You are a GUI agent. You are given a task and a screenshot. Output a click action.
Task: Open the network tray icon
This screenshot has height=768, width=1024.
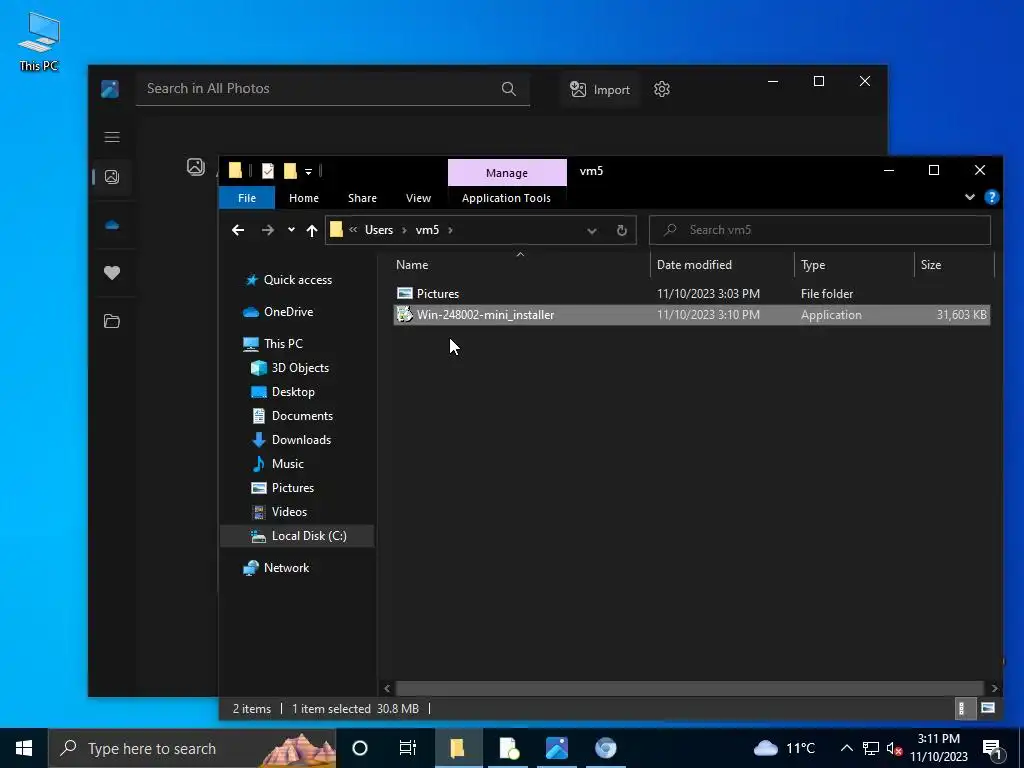(x=871, y=748)
